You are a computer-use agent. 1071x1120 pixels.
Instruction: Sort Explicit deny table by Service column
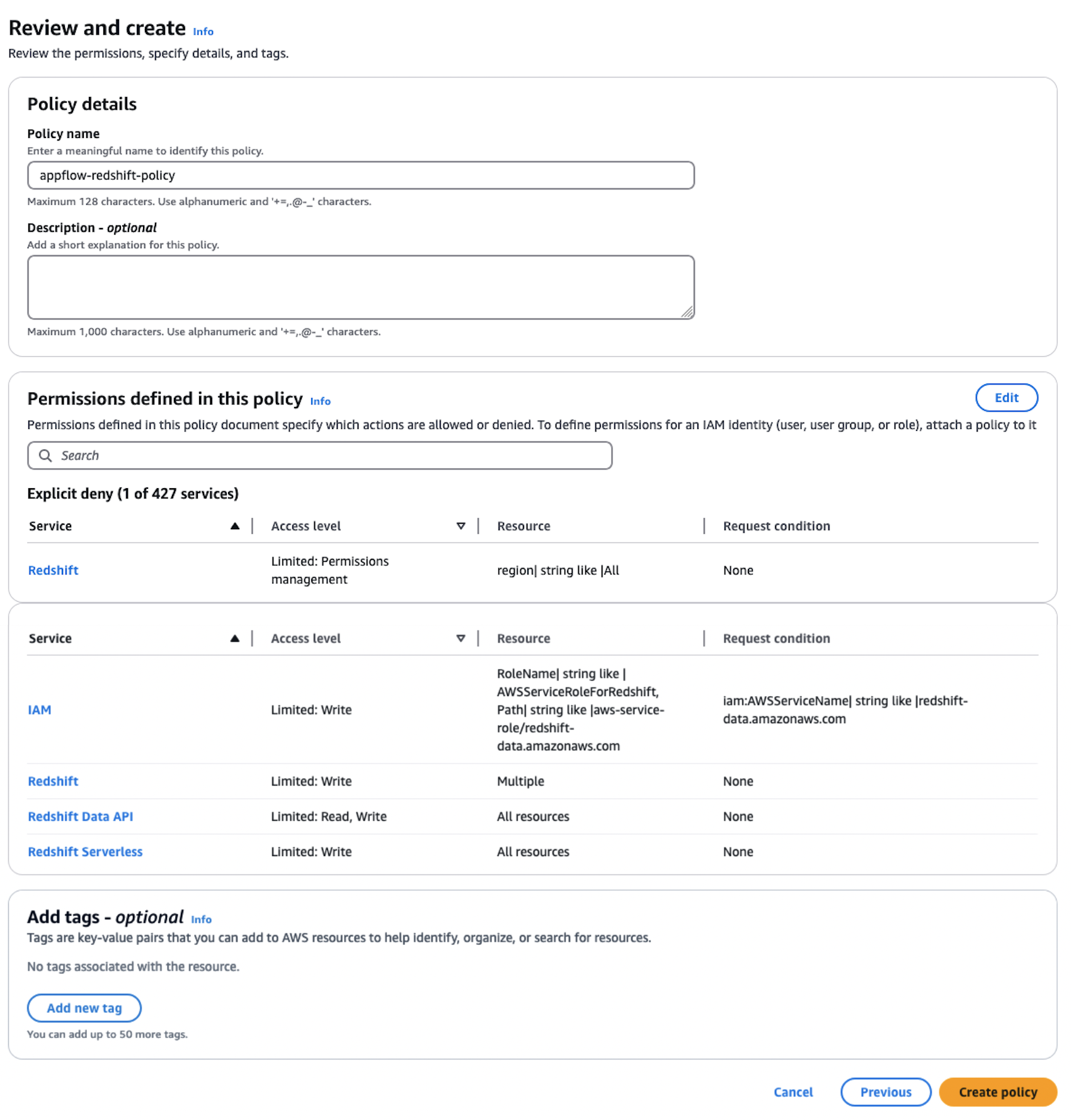coord(235,525)
